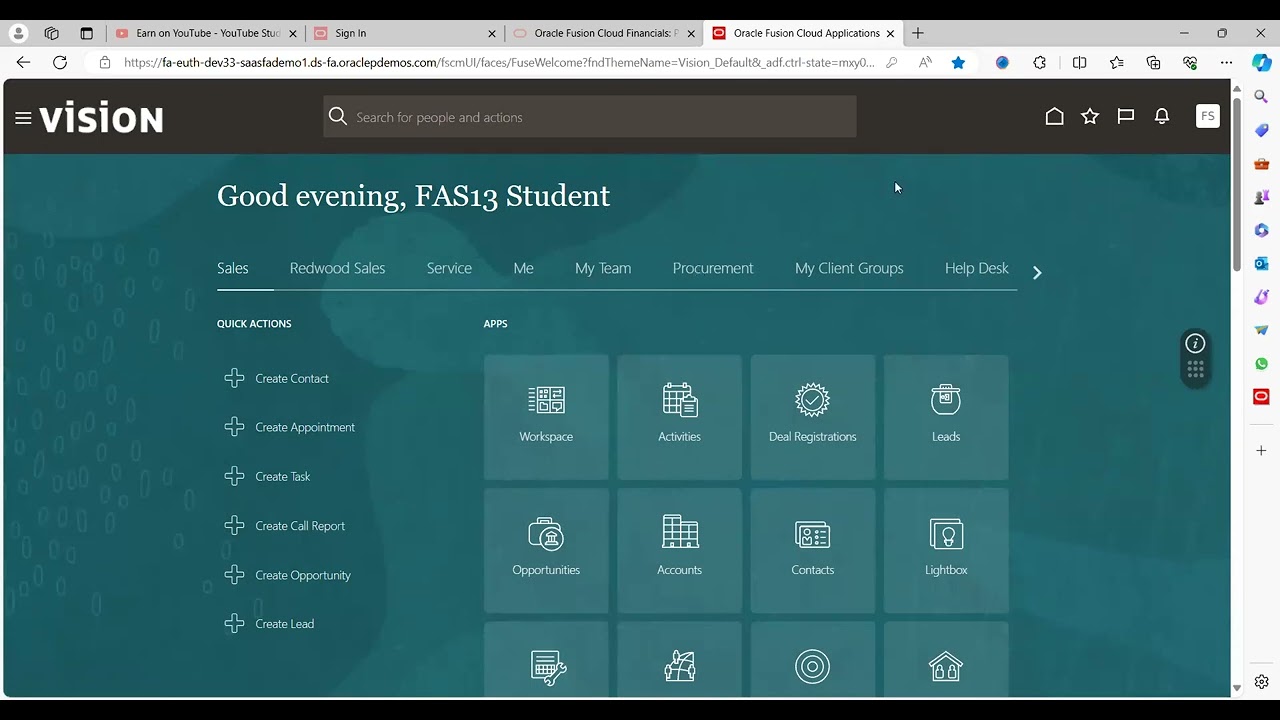Open the calculator-wrench app tile

[546, 660]
